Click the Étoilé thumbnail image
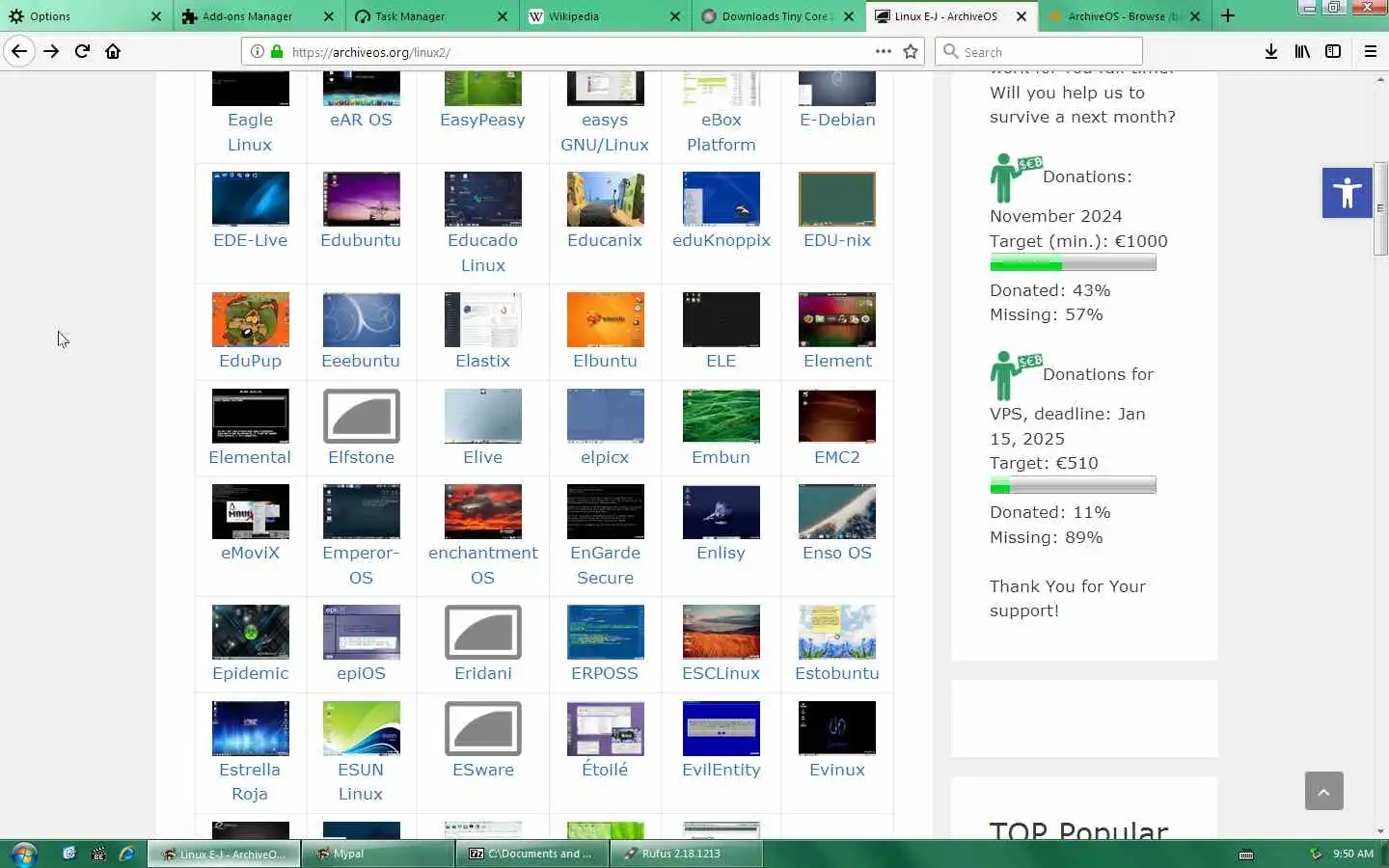The image size is (1389, 868). (605, 728)
